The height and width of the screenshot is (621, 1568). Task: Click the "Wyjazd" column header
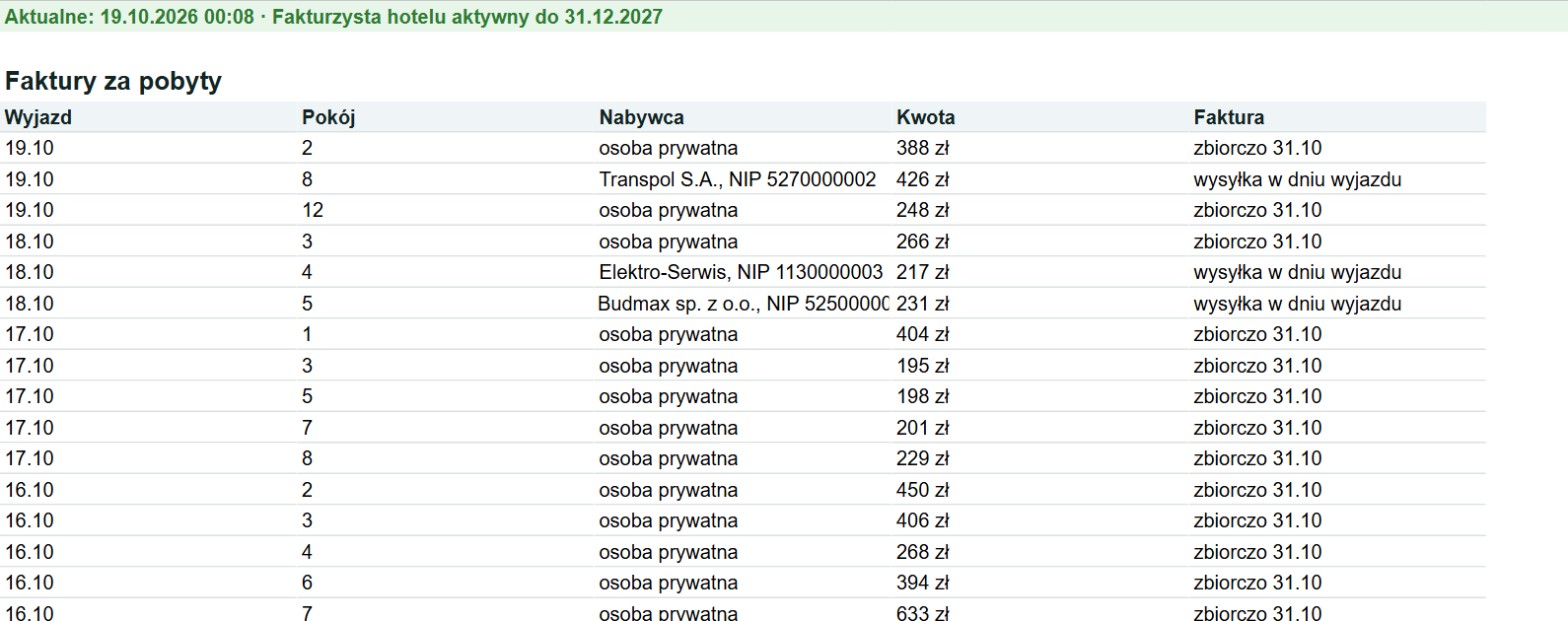click(x=38, y=117)
